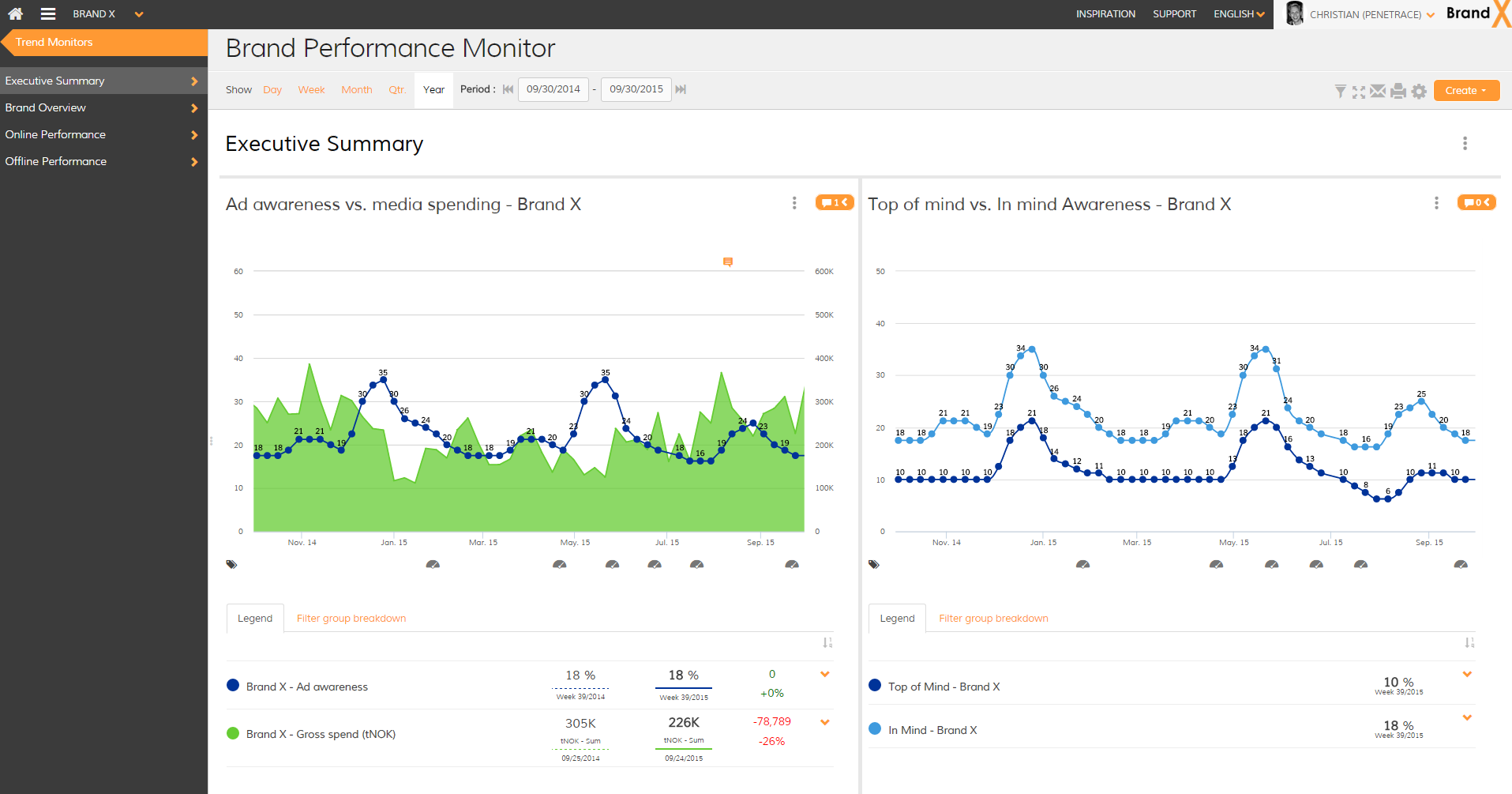The image size is (1512, 794).
Task: Expand the Top of Mind - Brand X row
Action: [x=1467, y=674]
